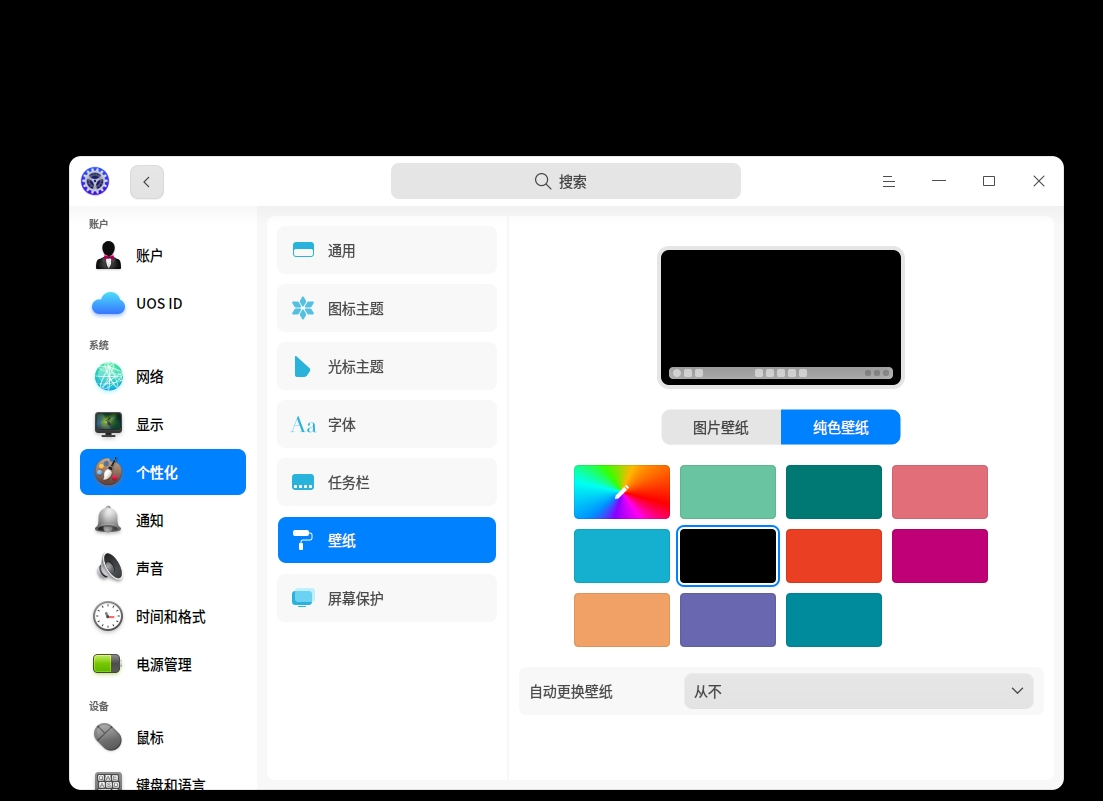Click the 账户 person icon
Screen dimensions: 1103x801
108,255
